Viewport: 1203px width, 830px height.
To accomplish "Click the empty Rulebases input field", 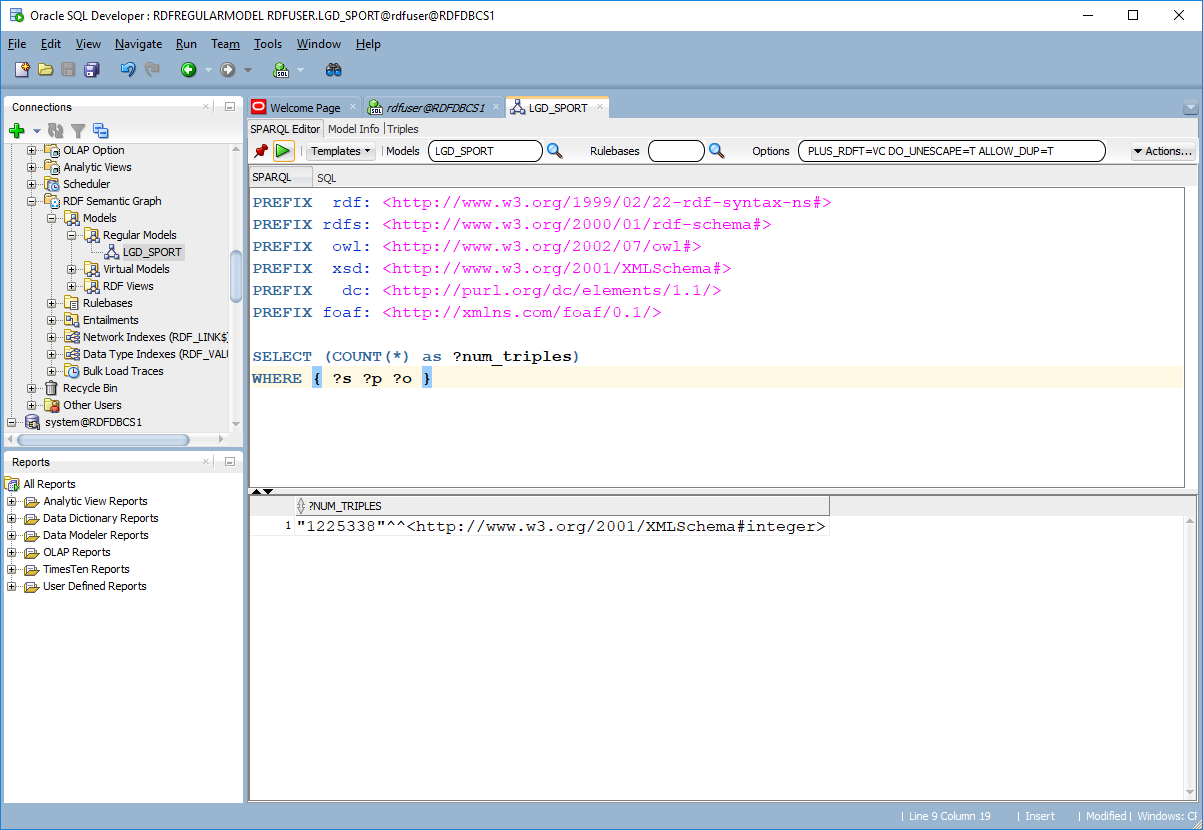I will pos(676,151).
